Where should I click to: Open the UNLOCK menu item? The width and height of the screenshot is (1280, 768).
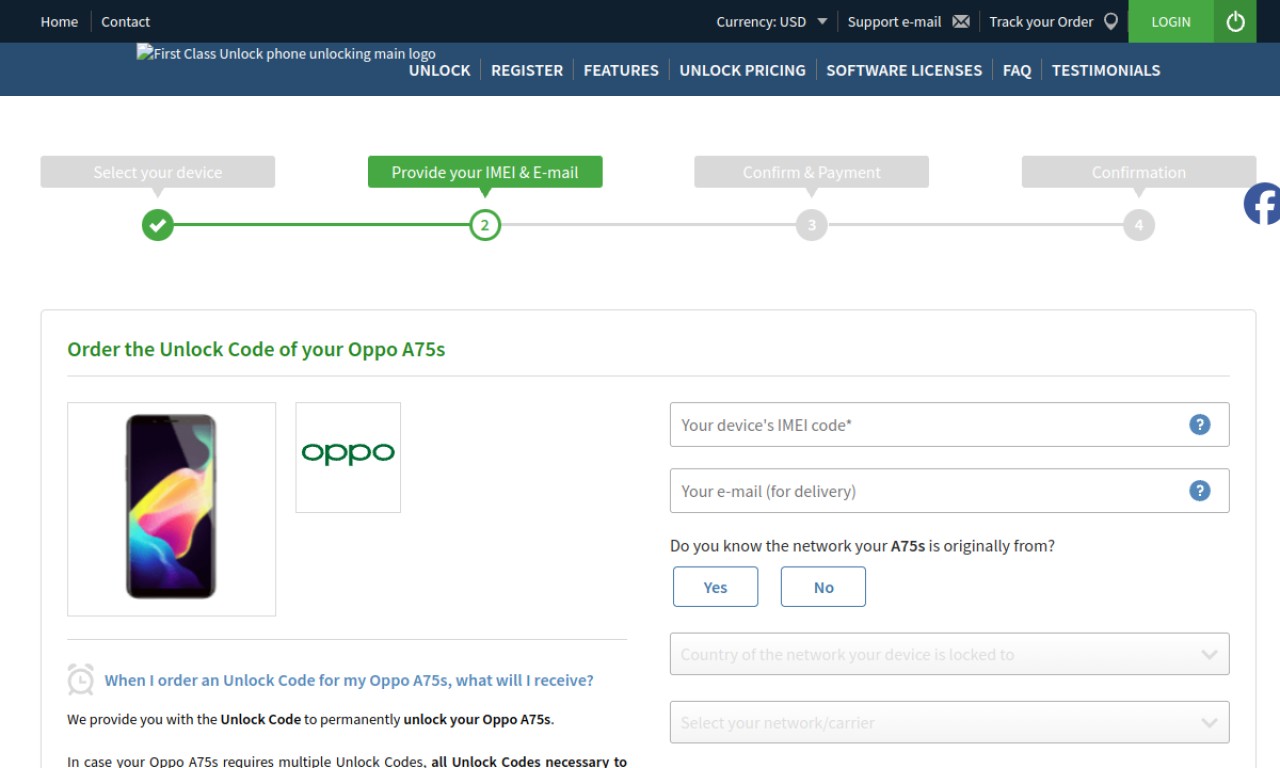[439, 70]
